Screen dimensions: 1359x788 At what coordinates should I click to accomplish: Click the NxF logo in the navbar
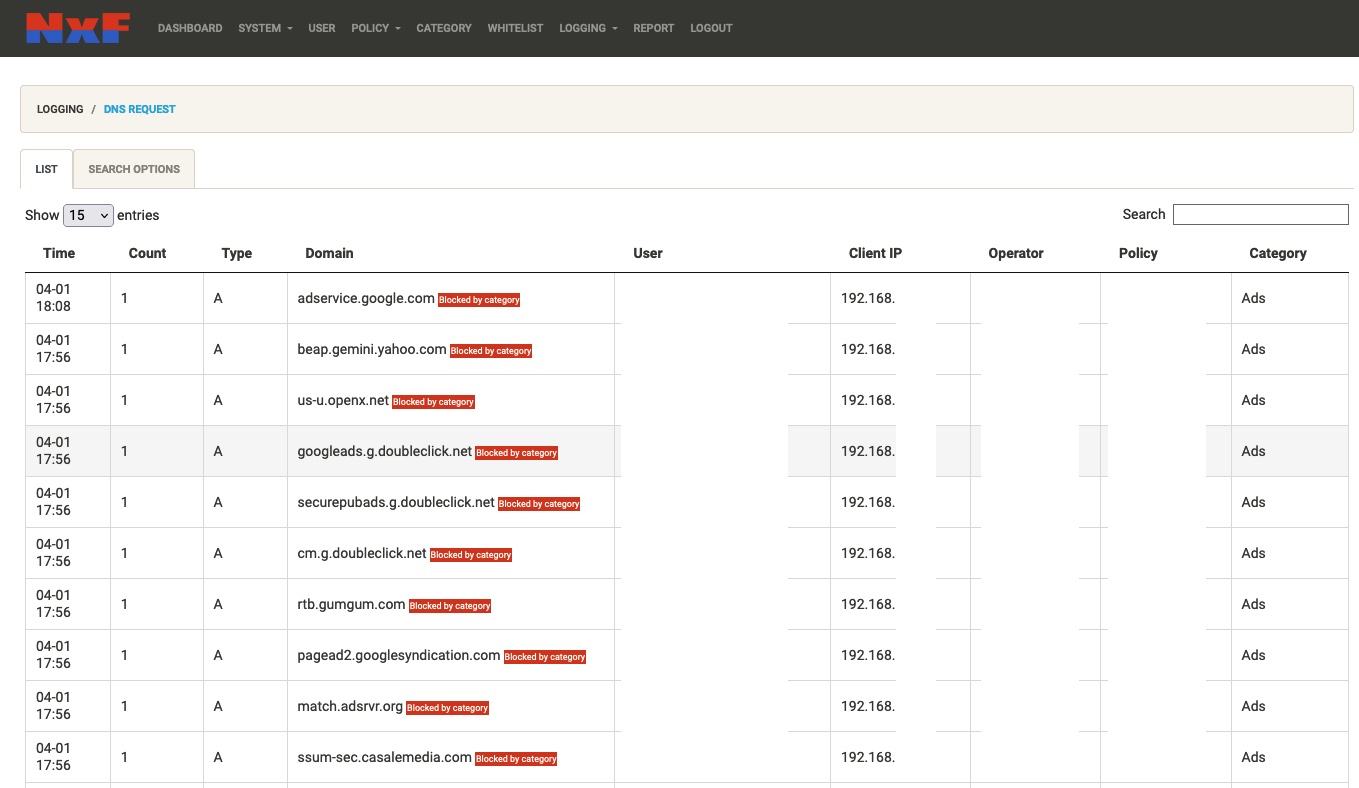pyautogui.click(x=78, y=28)
